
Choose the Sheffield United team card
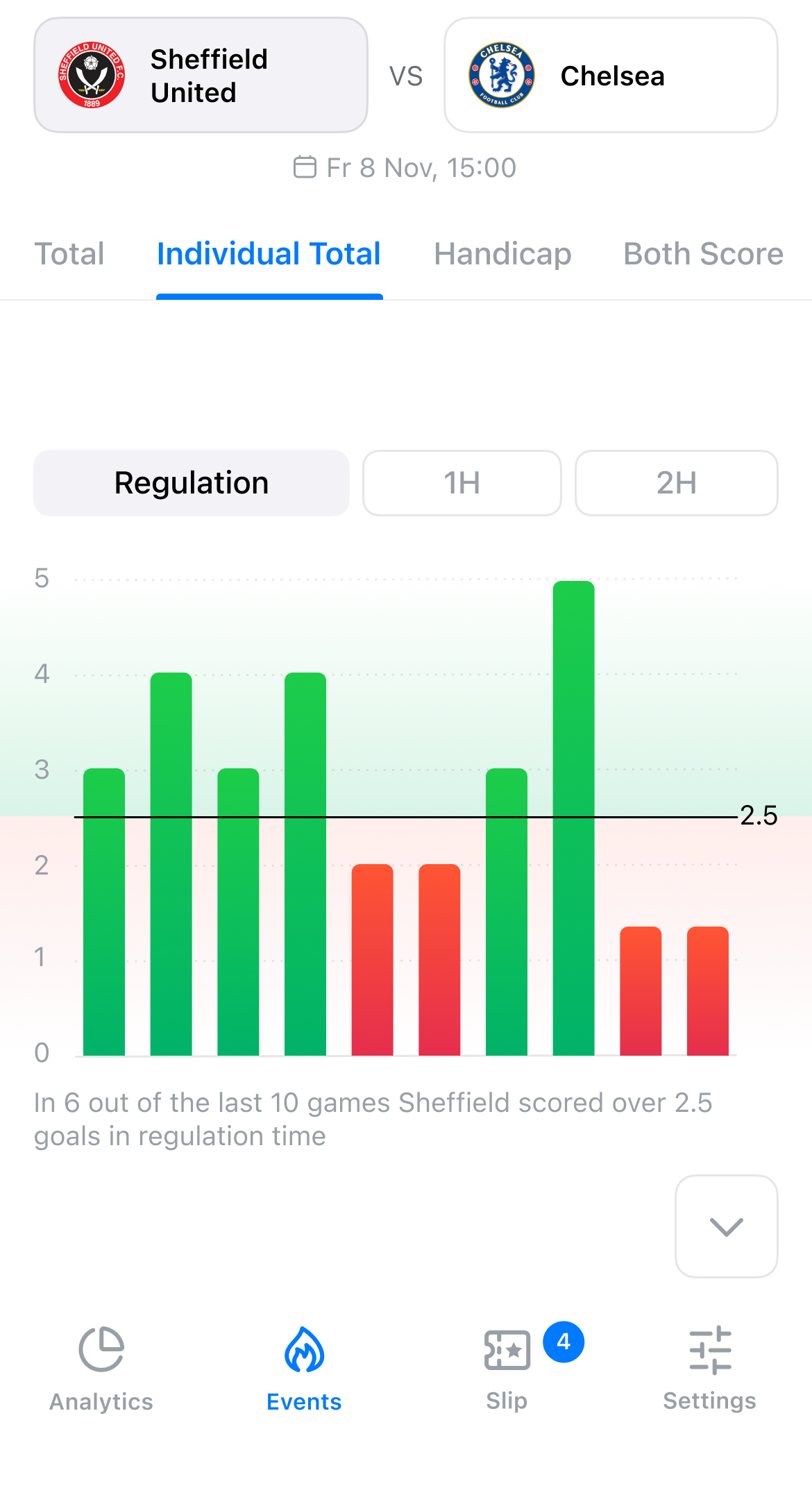click(201, 75)
